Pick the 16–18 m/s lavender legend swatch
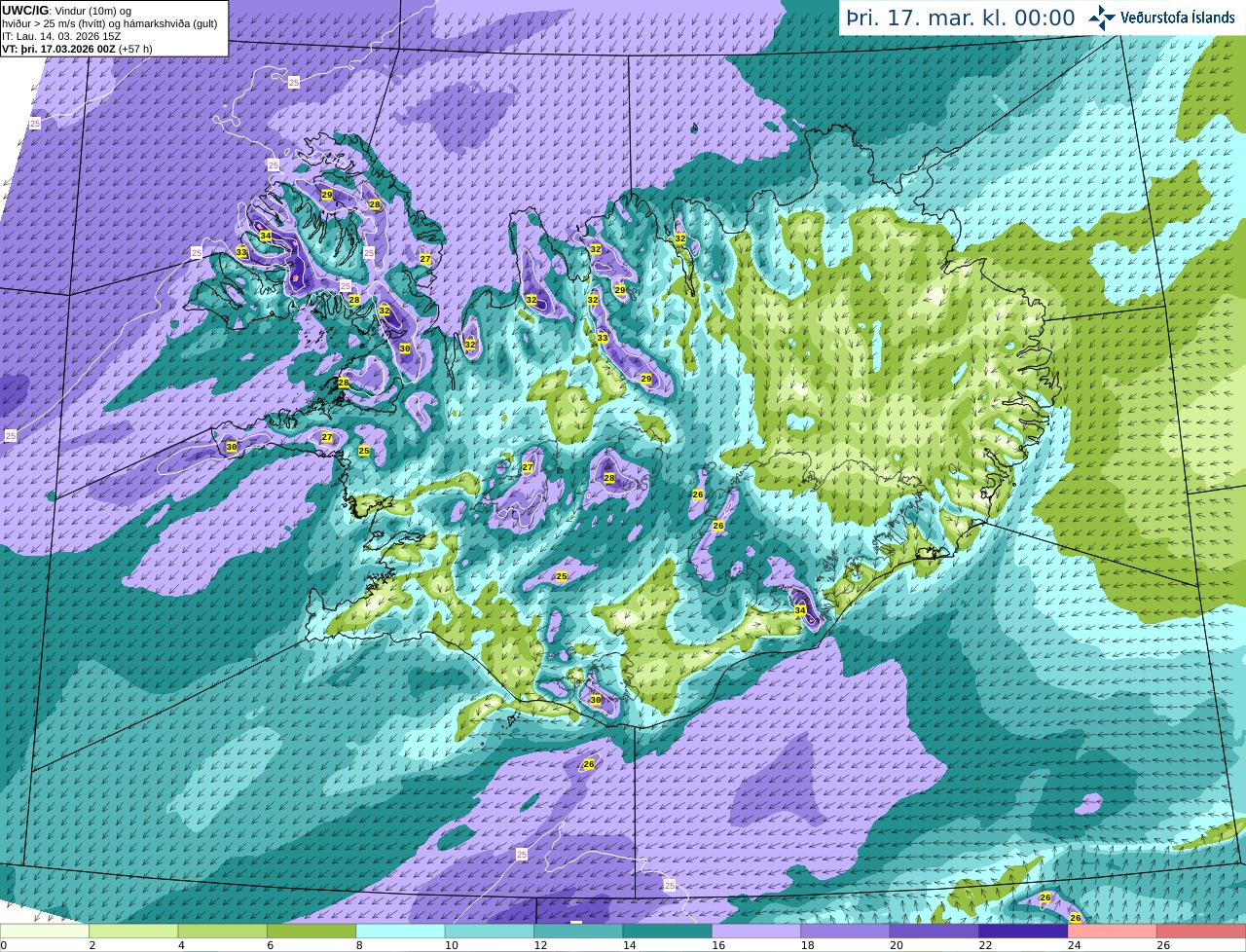 point(756,932)
